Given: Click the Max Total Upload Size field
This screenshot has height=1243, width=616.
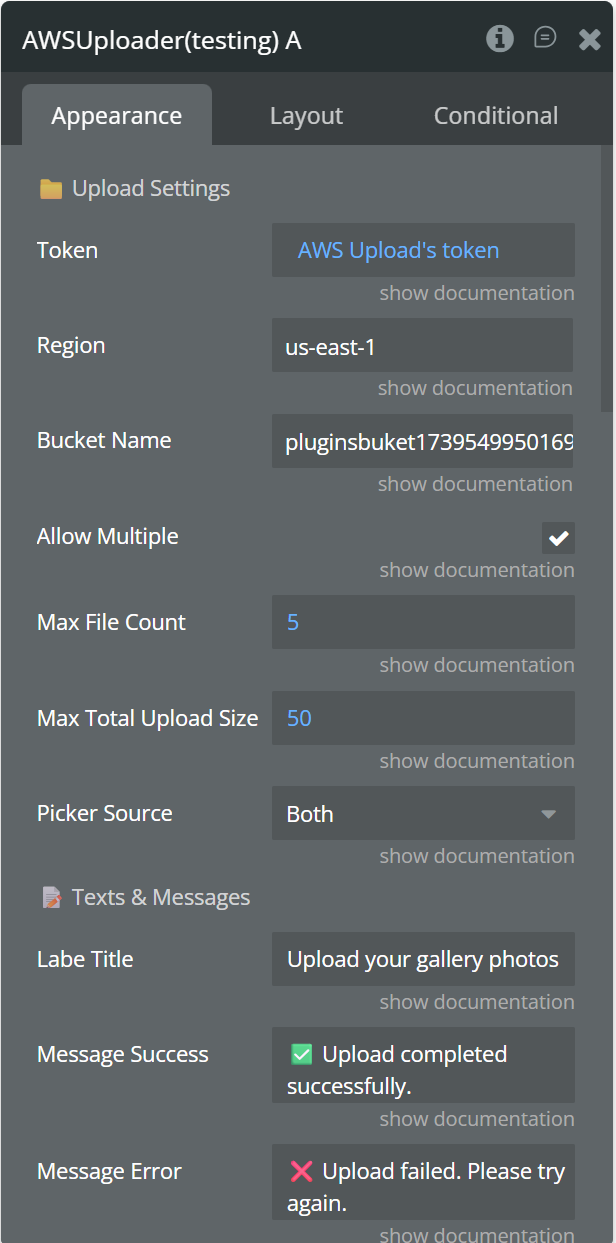Looking at the screenshot, I should click(423, 718).
